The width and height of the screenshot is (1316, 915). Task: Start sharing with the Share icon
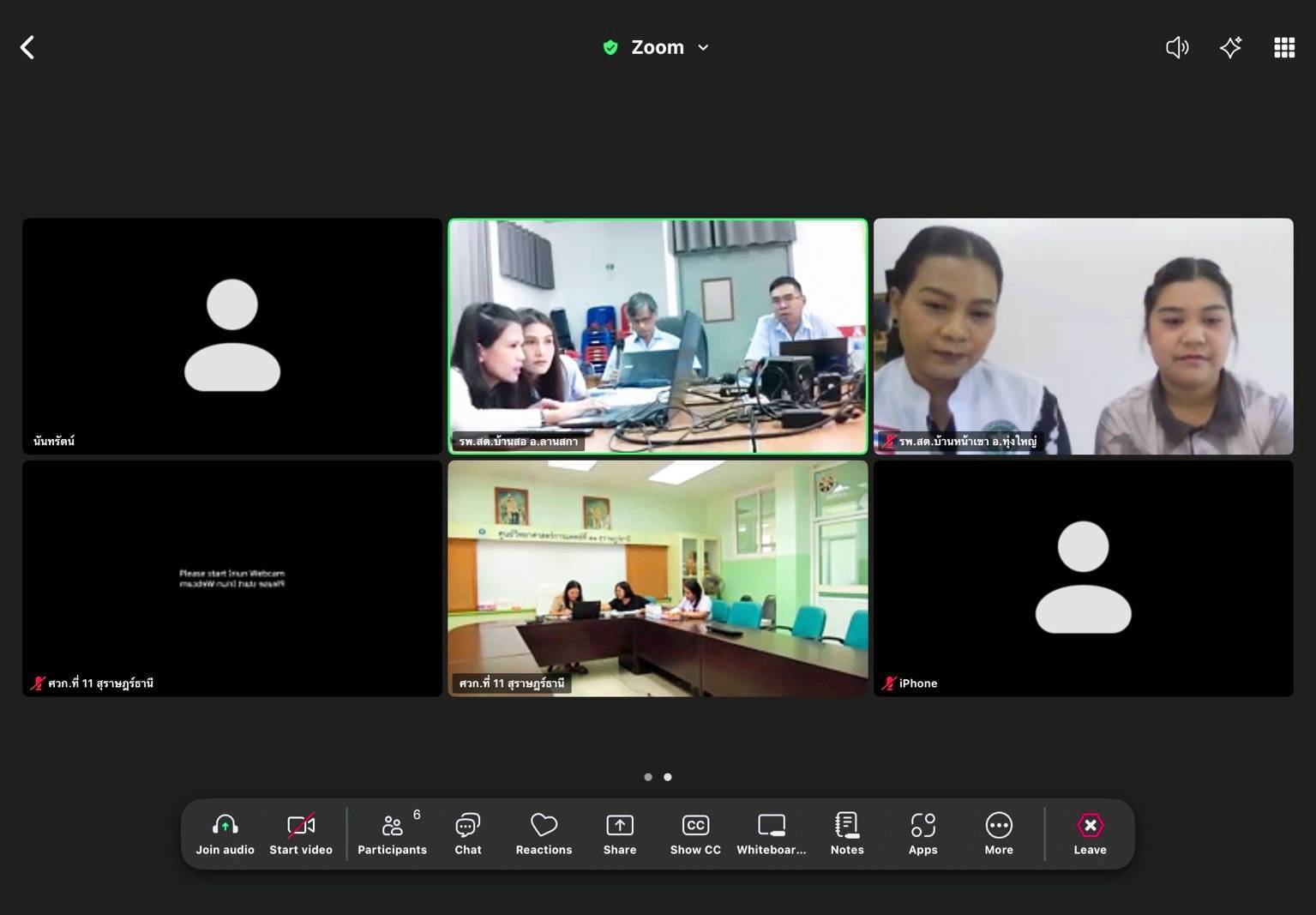(619, 834)
